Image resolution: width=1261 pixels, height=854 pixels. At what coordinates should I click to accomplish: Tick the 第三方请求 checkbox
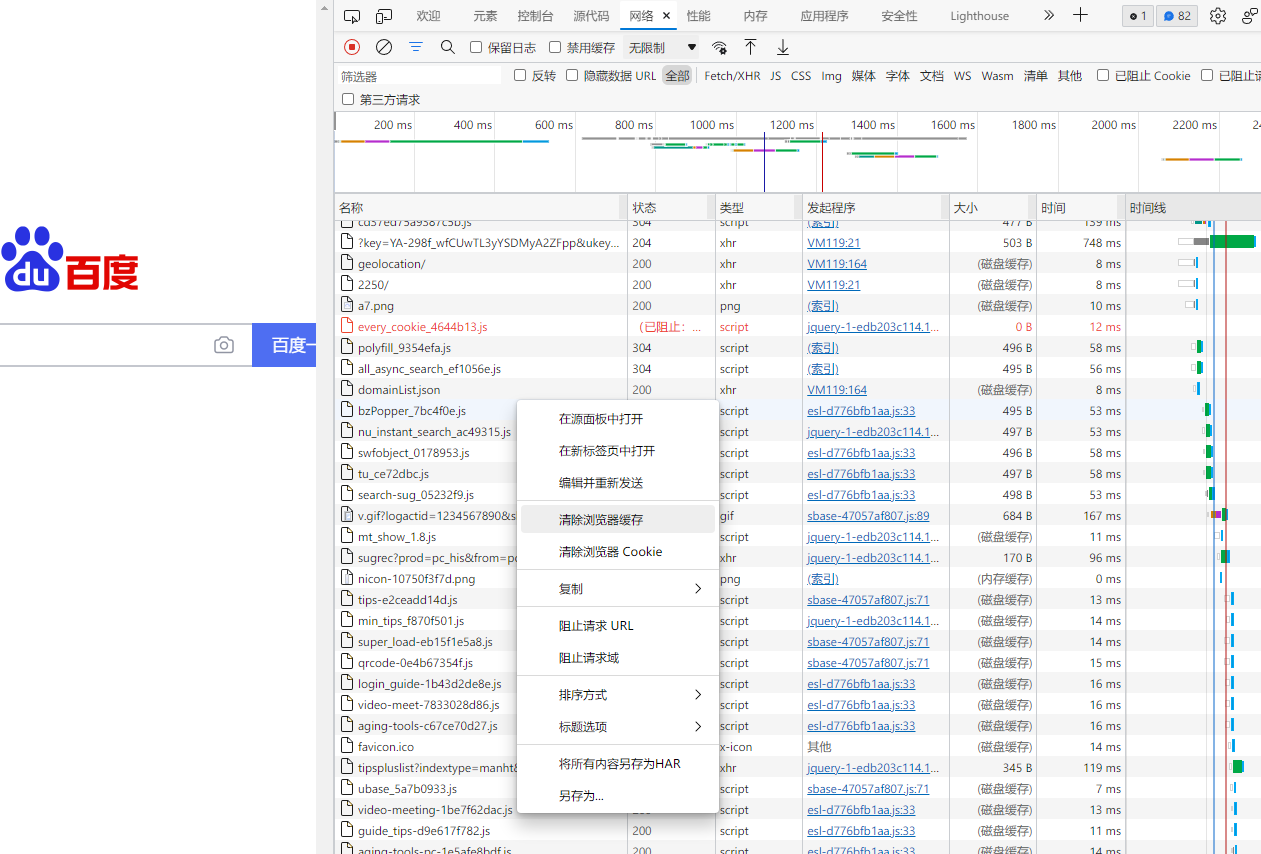[348, 99]
